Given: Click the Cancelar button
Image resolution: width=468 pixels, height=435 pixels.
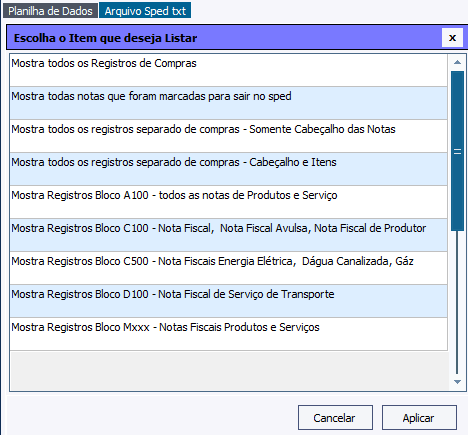Looking at the screenshot, I should [335, 418].
